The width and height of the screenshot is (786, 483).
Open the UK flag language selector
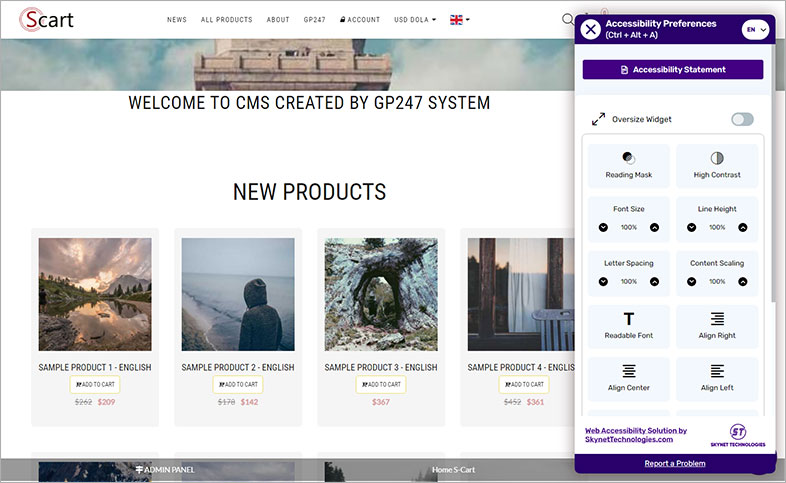click(x=459, y=20)
